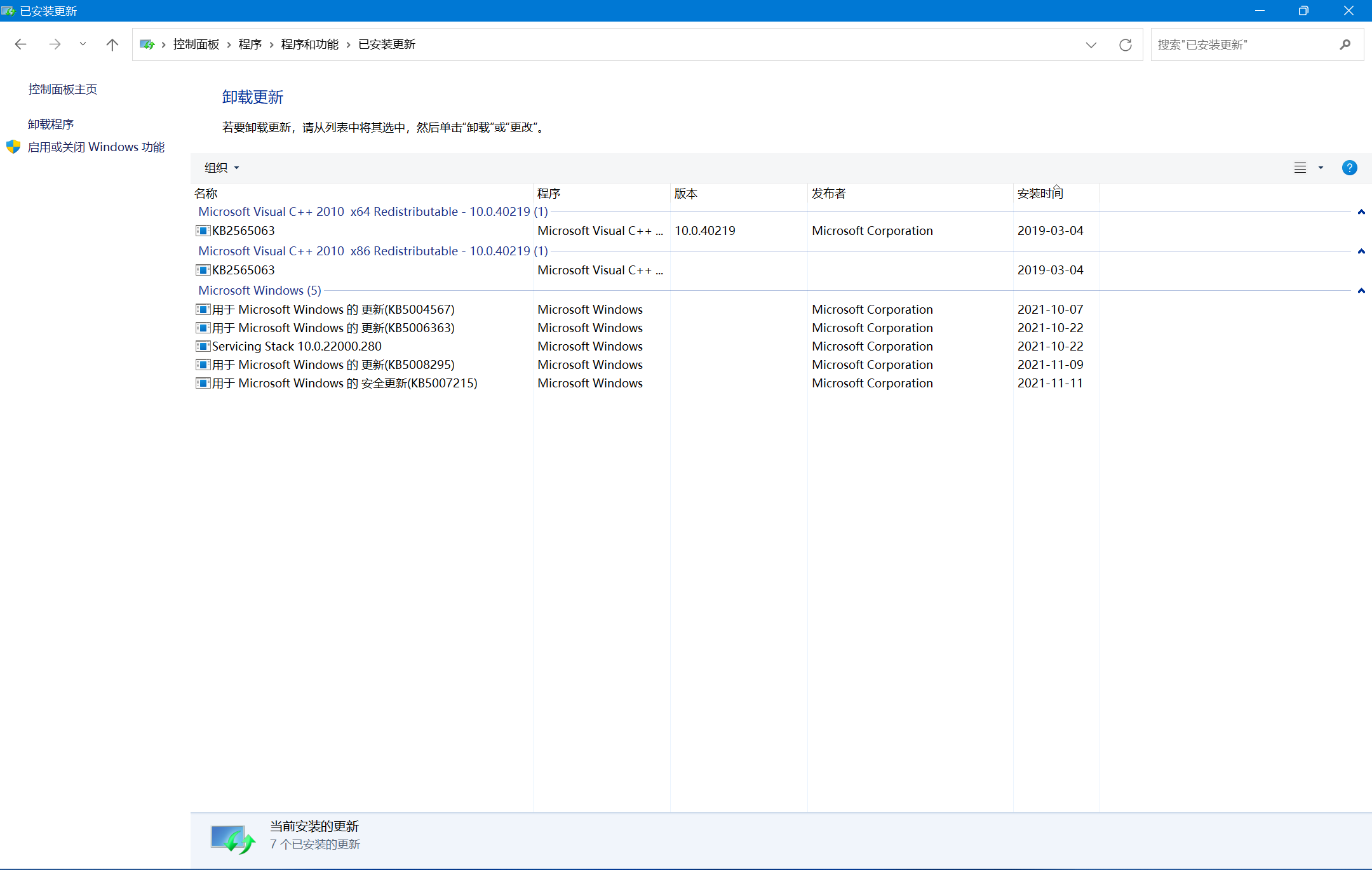Click the forward navigation arrow
The height and width of the screenshot is (870, 1372).
55,44
